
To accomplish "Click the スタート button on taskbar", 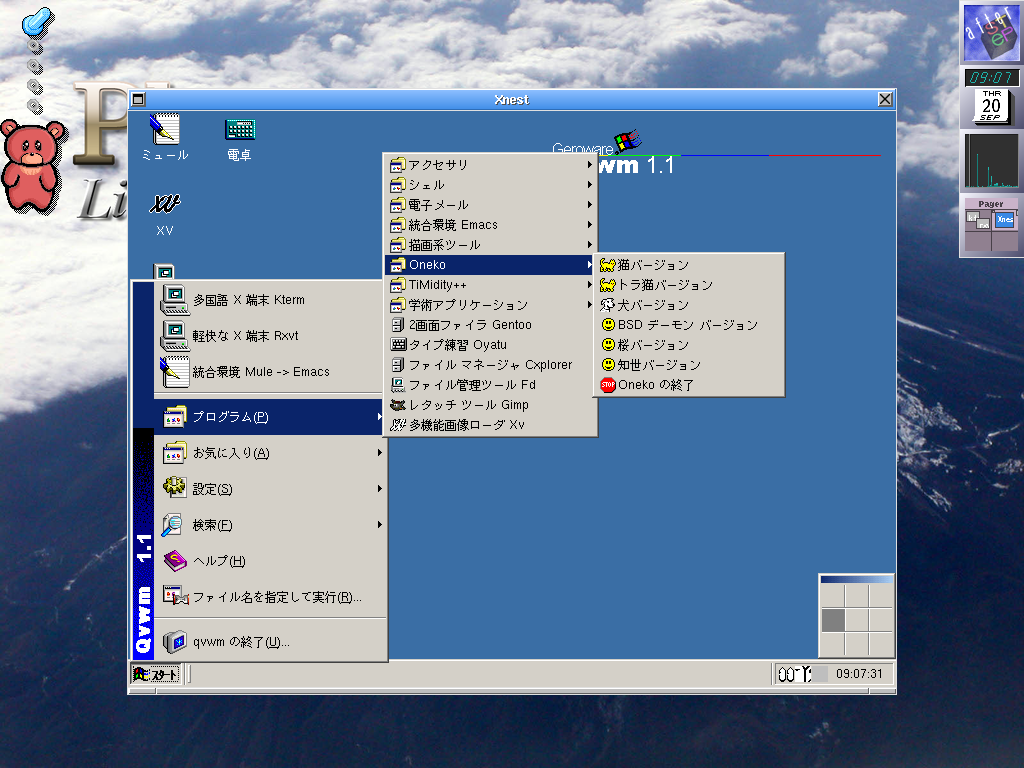I will 155,674.
